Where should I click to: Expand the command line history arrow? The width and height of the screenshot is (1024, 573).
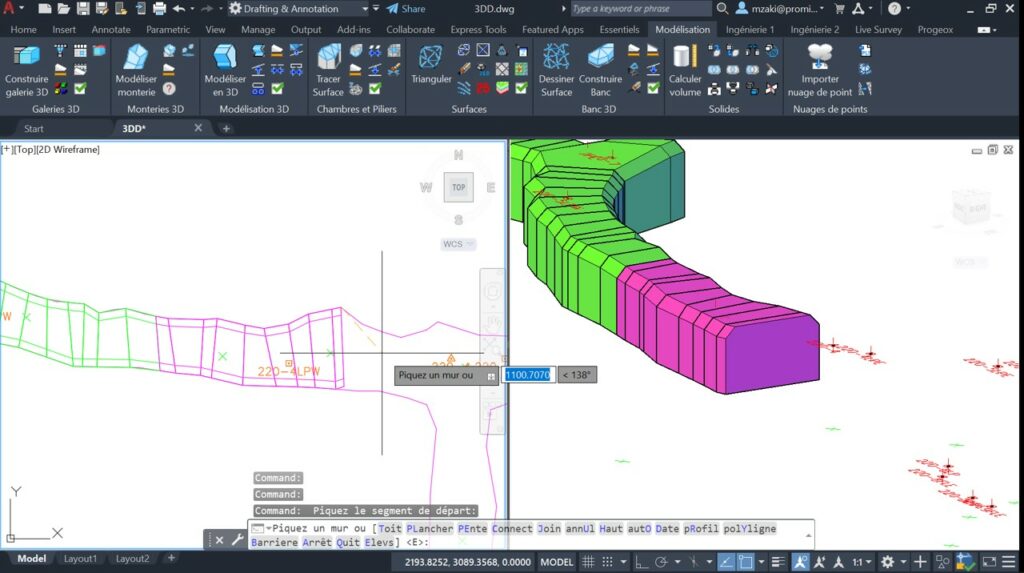pyautogui.click(x=808, y=535)
